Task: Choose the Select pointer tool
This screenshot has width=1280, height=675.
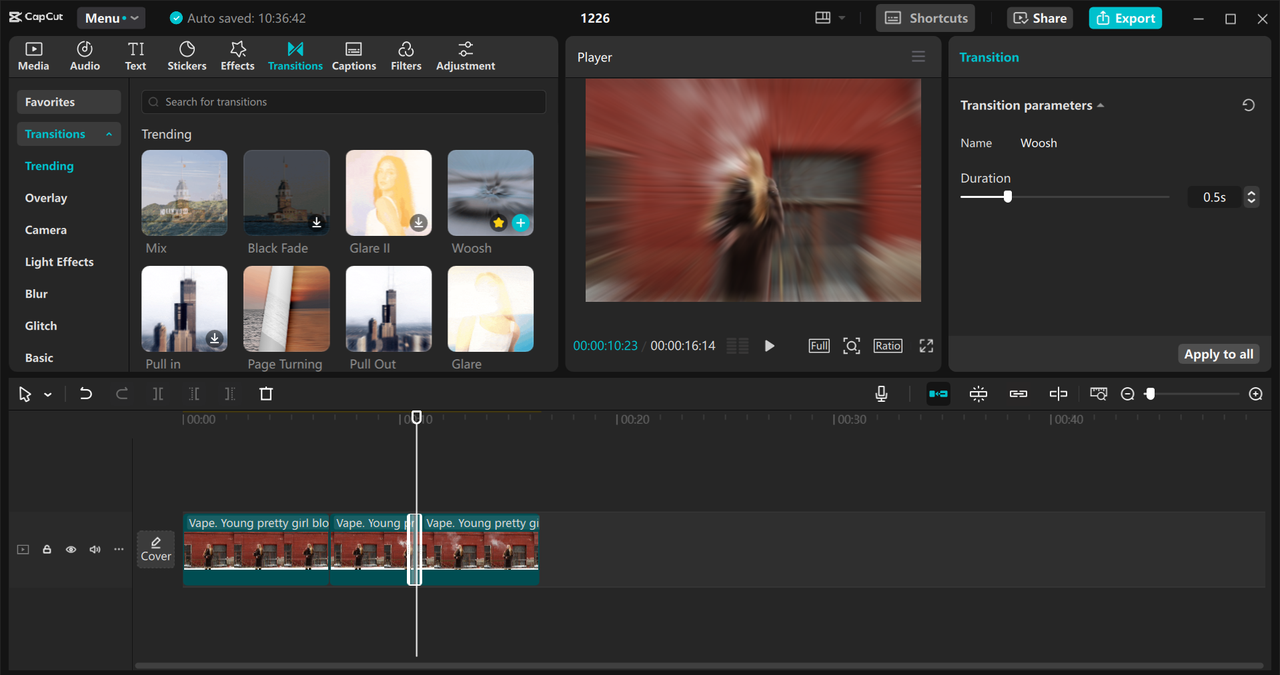Action: [25, 394]
